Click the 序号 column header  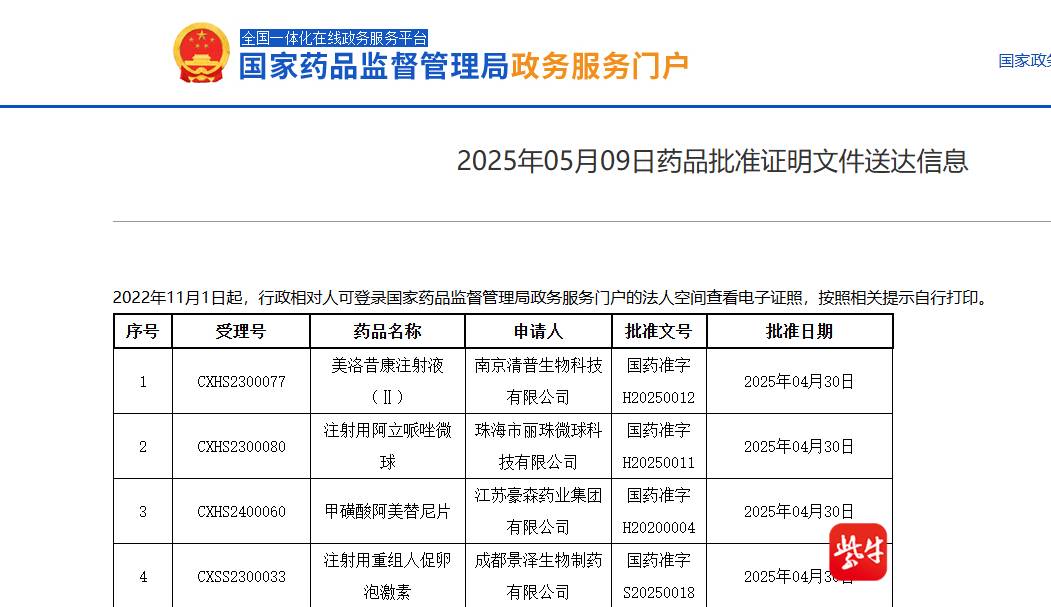(143, 331)
